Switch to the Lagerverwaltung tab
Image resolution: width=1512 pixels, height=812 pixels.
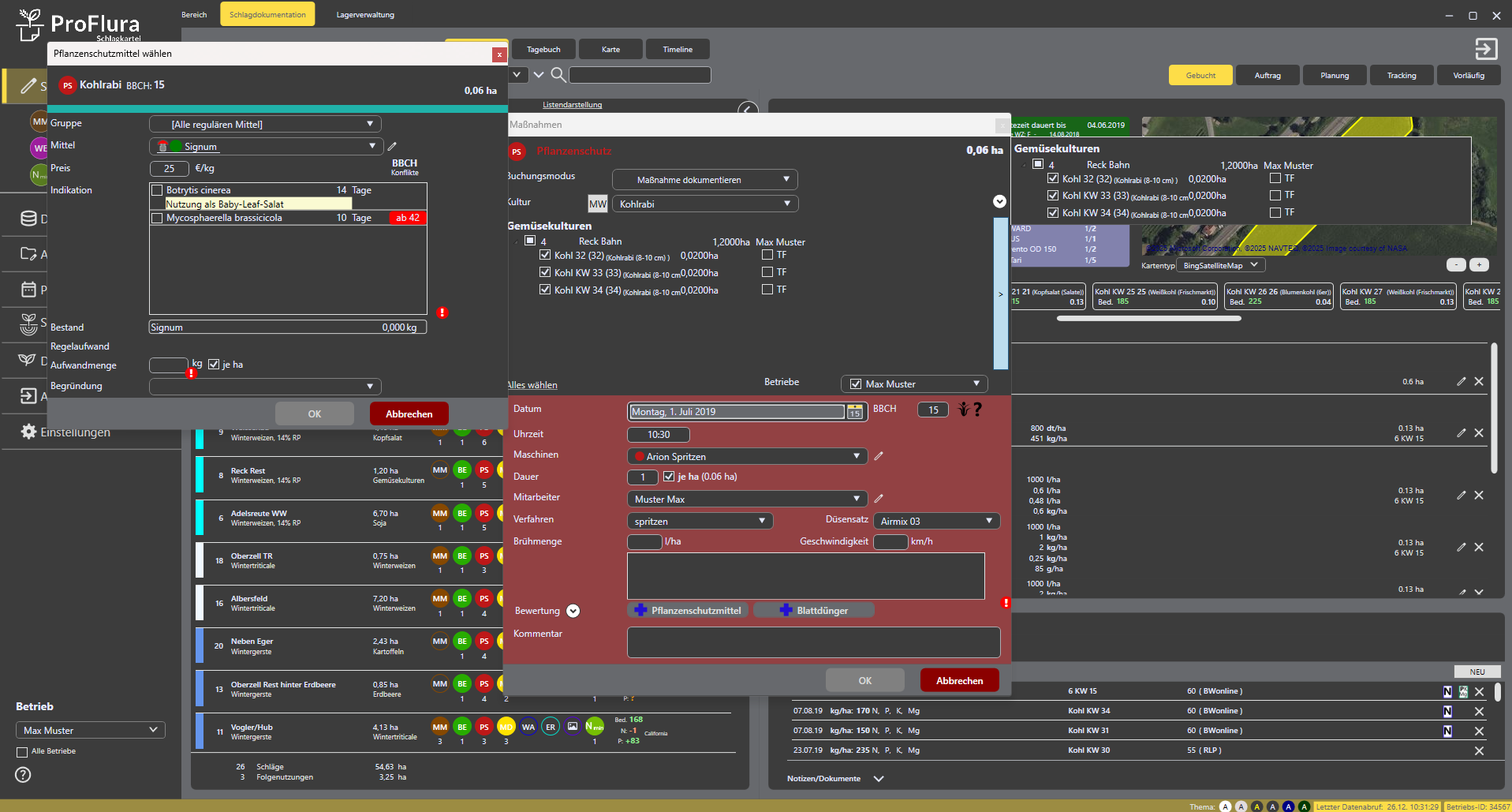[x=365, y=15]
